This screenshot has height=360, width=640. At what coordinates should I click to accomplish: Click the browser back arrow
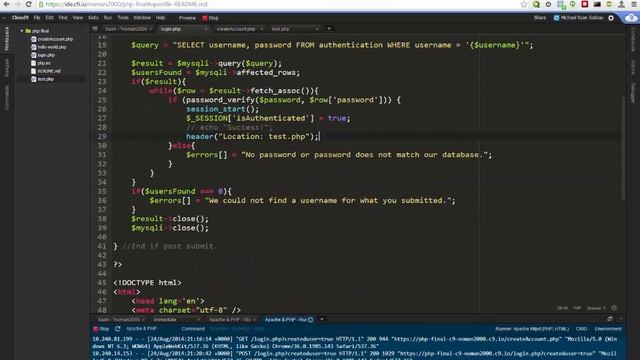click(x=7, y=4)
